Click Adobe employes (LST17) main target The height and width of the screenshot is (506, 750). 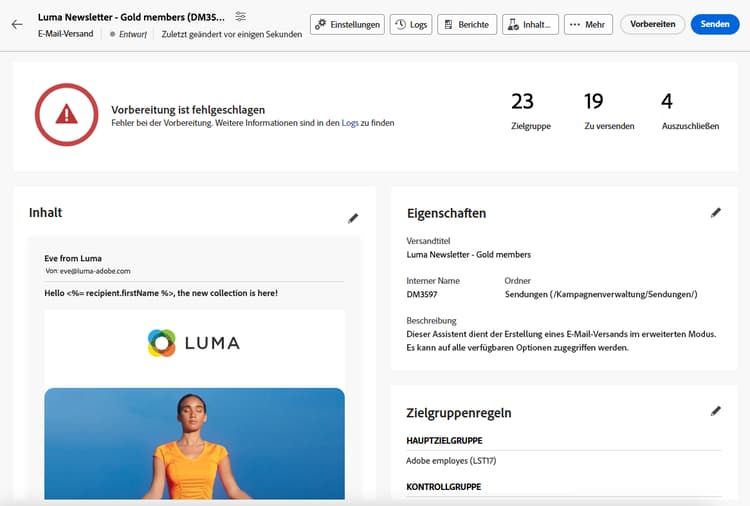[x=451, y=461]
